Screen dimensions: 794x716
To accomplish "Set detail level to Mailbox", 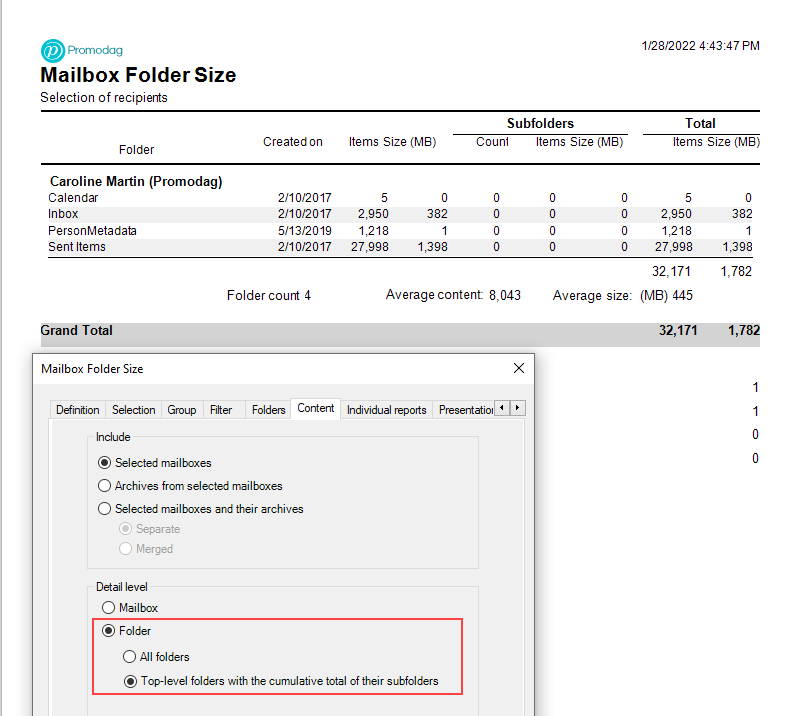I will [x=109, y=607].
